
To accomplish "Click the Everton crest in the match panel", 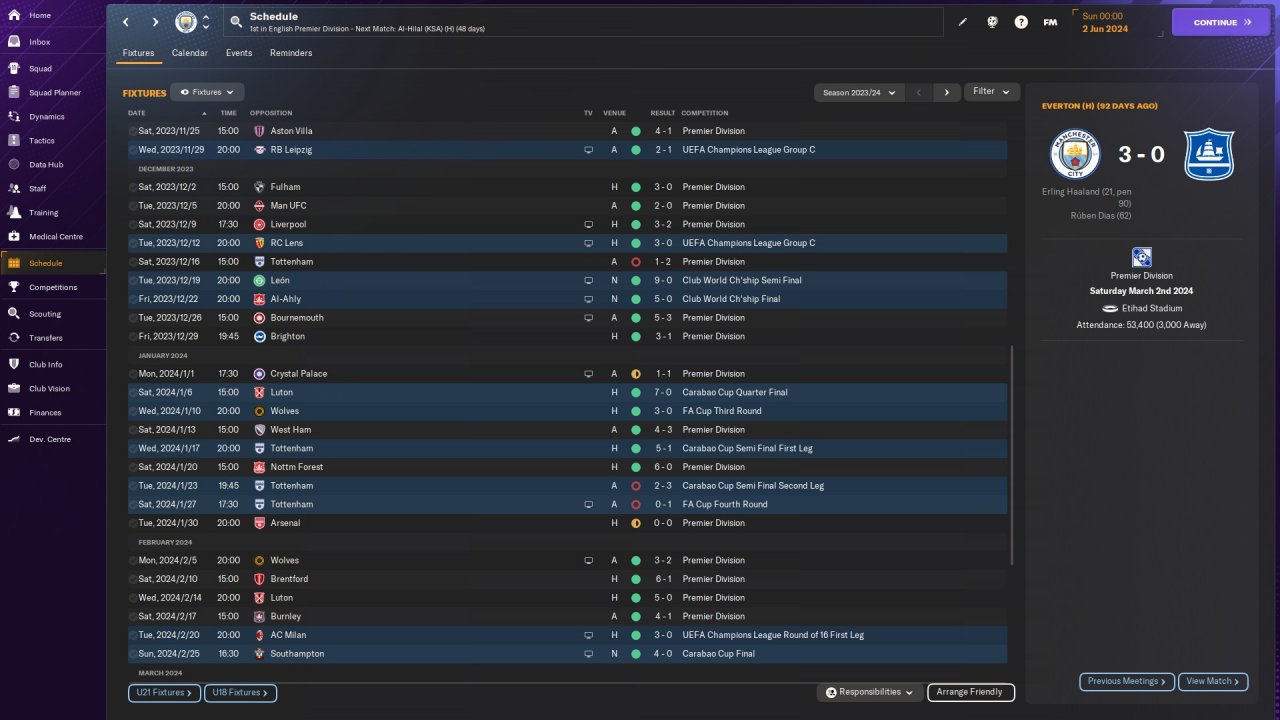I will tap(1209, 154).
